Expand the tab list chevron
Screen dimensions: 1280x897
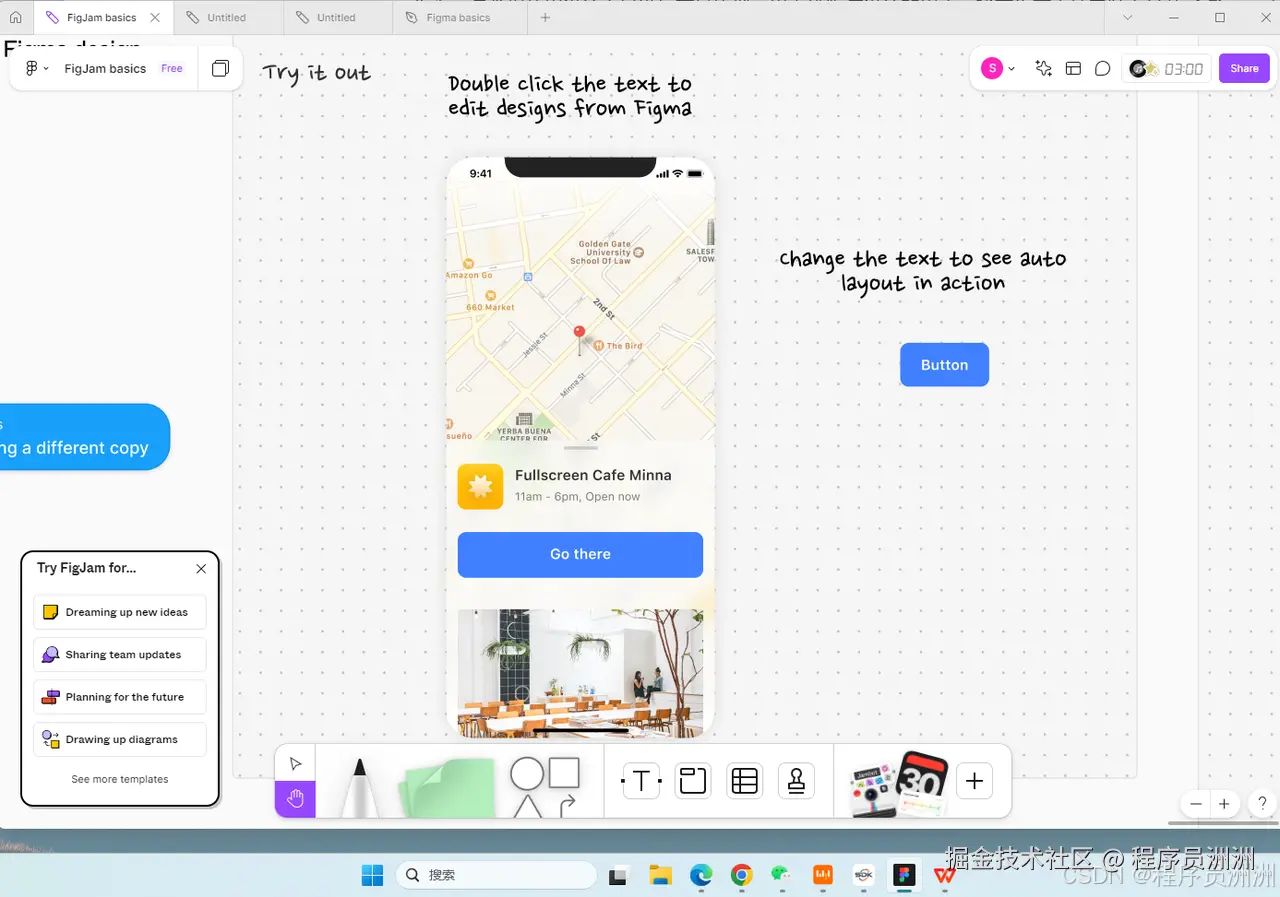click(x=1128, y=17)
